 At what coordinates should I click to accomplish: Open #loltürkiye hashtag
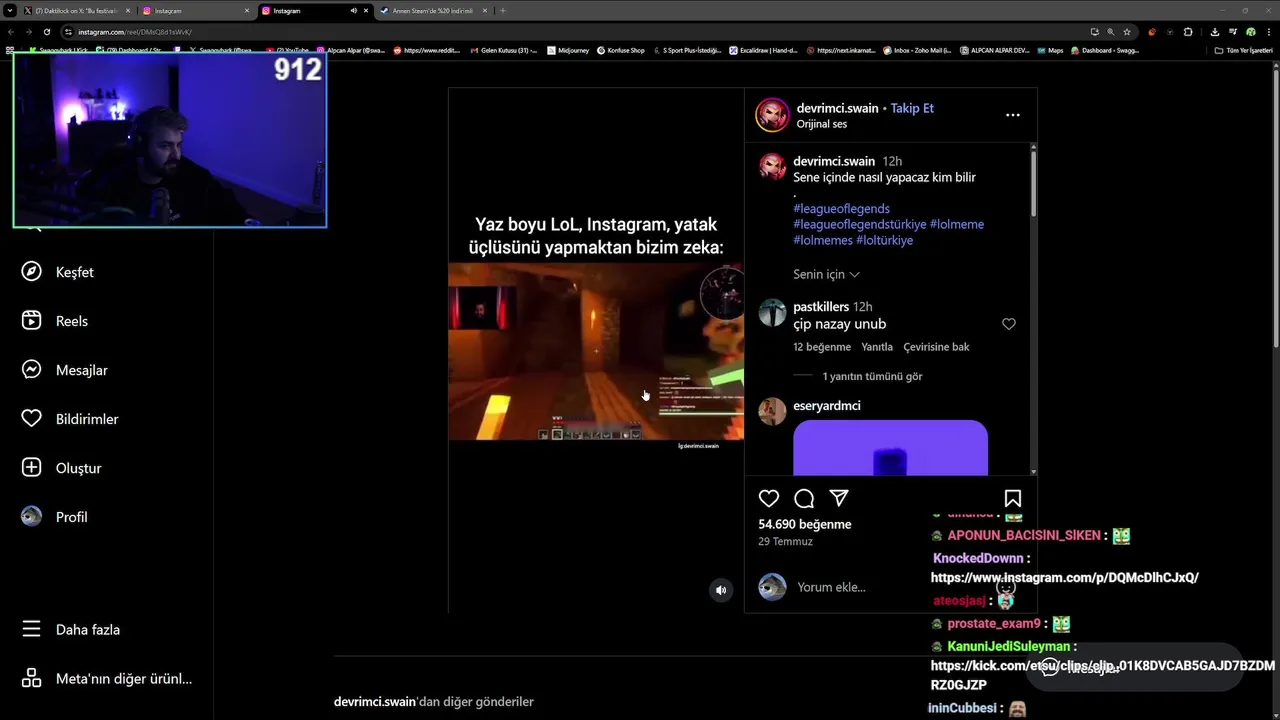(x=885, y=241)
